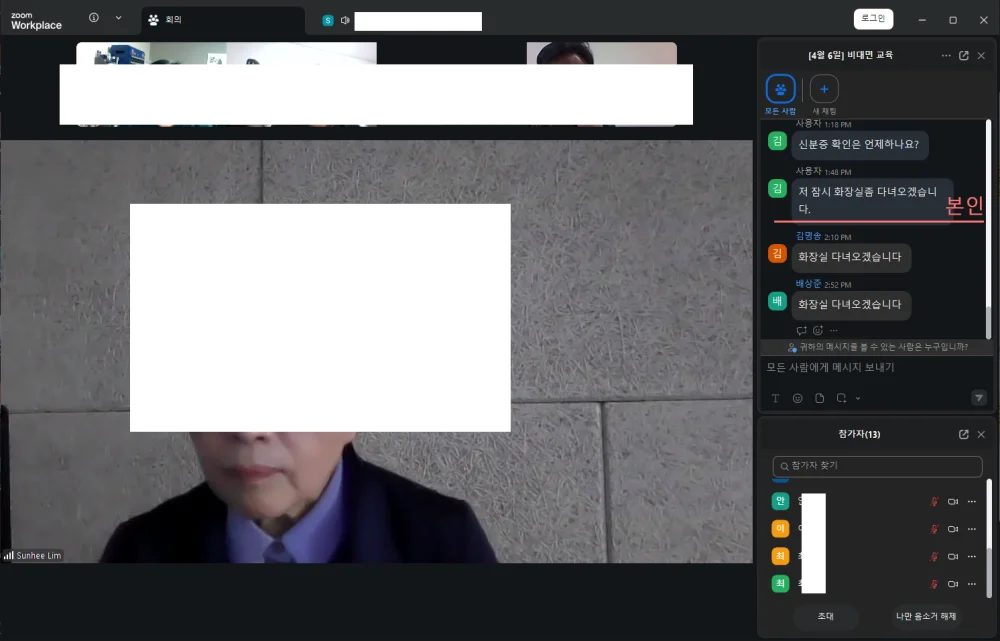This screenshot has height=641, width=1000.
Task: Toggle camera icon in green 최 participant row
Action: pyautogui.click(x=953, y=584)
